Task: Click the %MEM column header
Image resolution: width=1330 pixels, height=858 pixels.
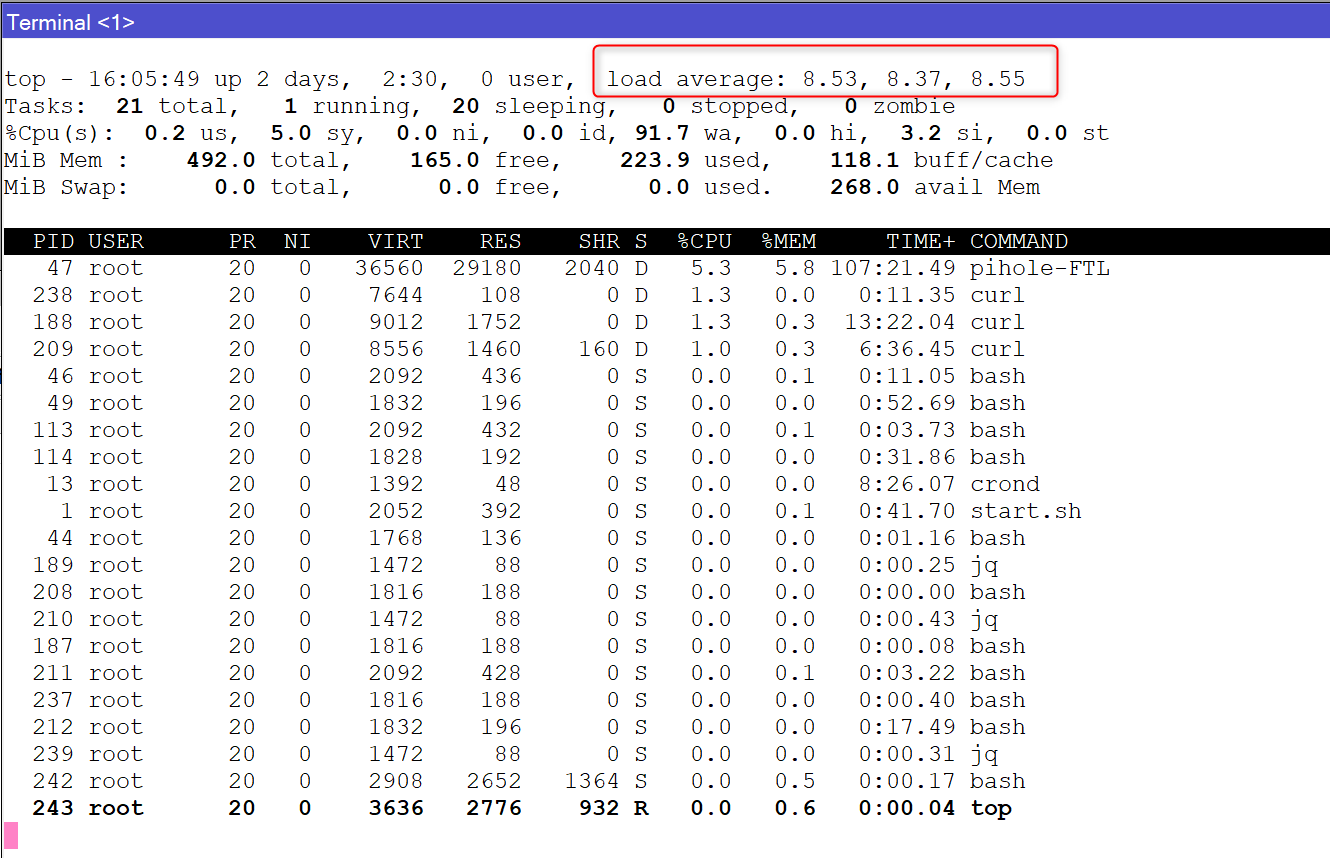Action: point(788,241)
